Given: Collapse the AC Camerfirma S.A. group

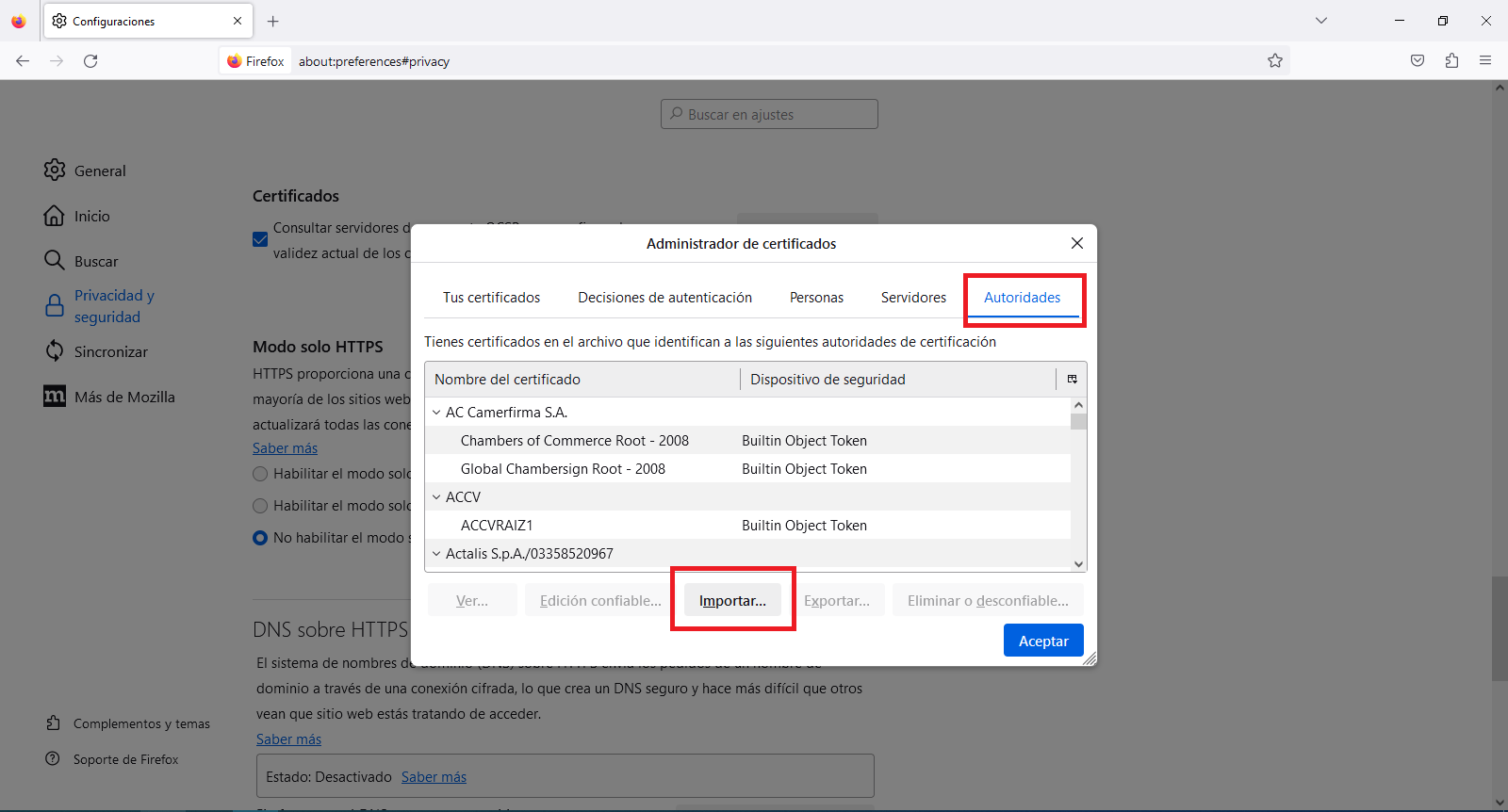Looking at the screenshot, I should [436, 413].
